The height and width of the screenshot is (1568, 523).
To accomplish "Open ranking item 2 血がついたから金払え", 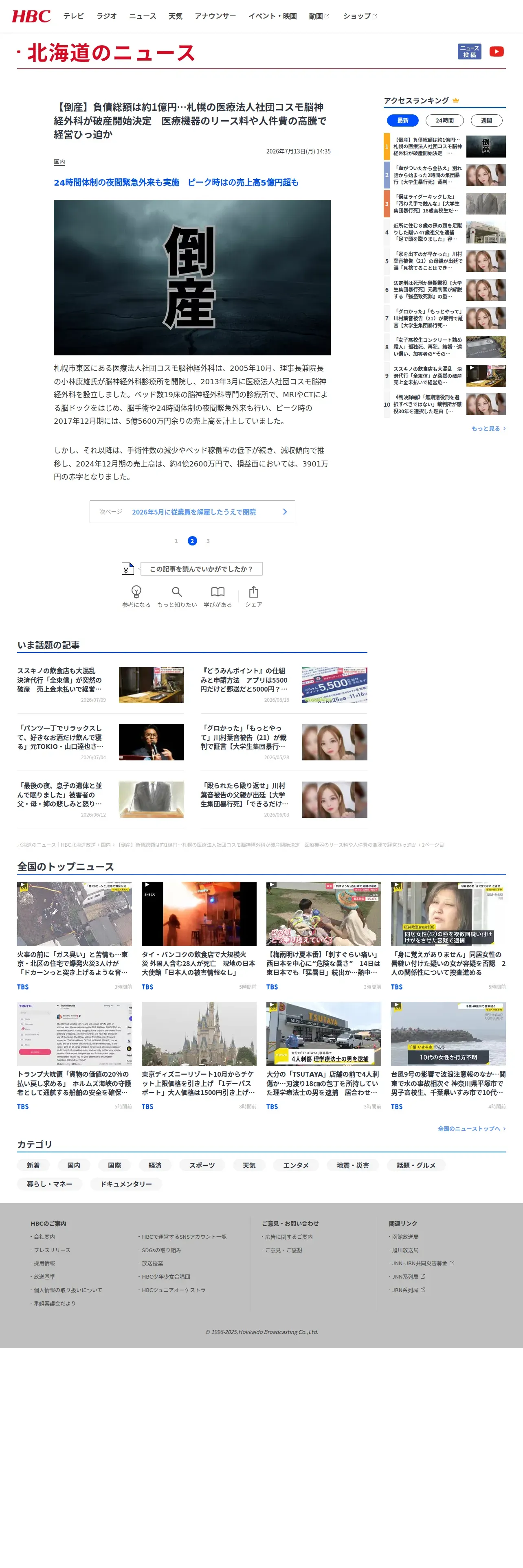I will [444, 175].
